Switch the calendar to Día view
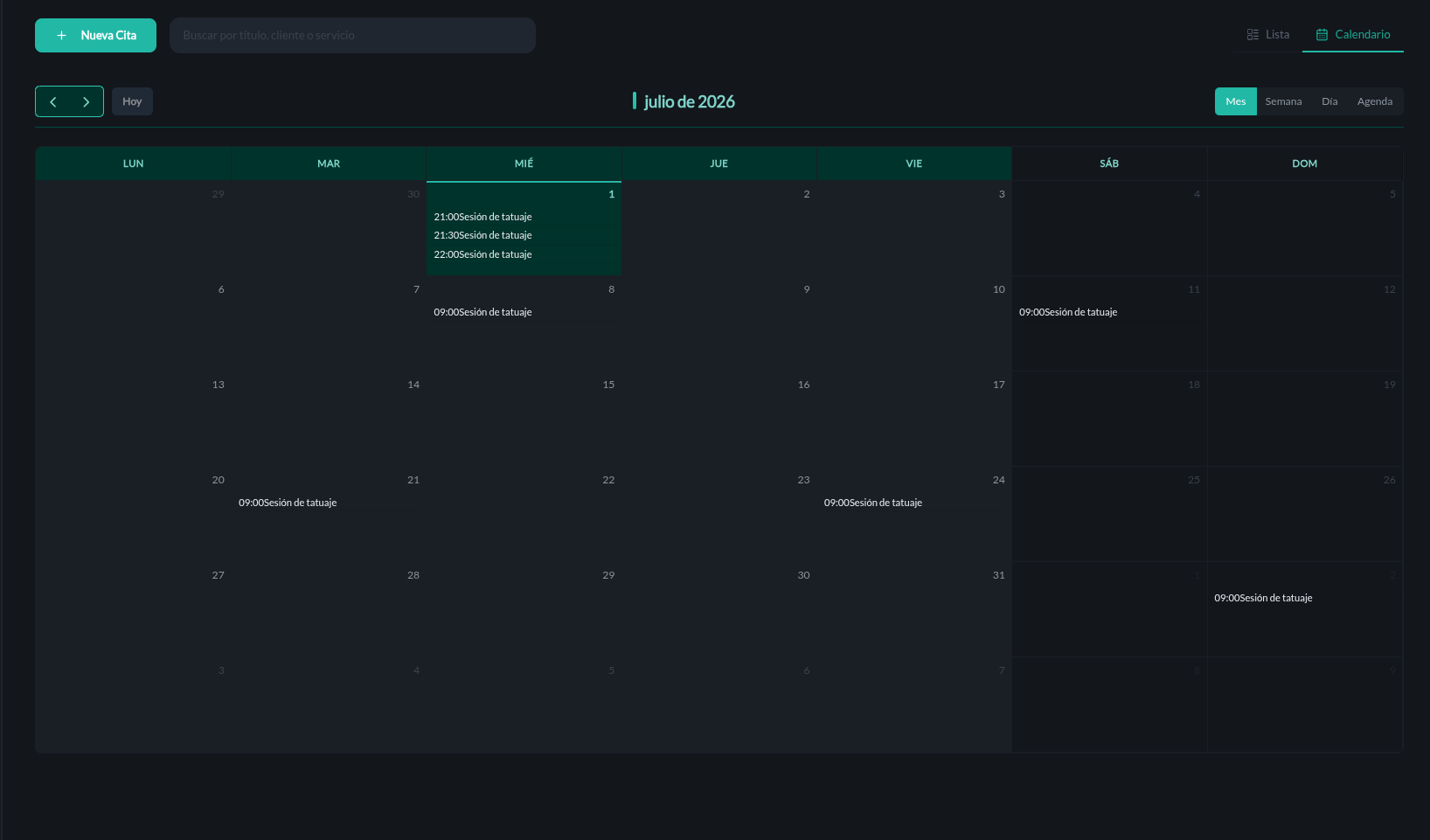This screenshot has width=1430, height=840. click(1329, 101)
